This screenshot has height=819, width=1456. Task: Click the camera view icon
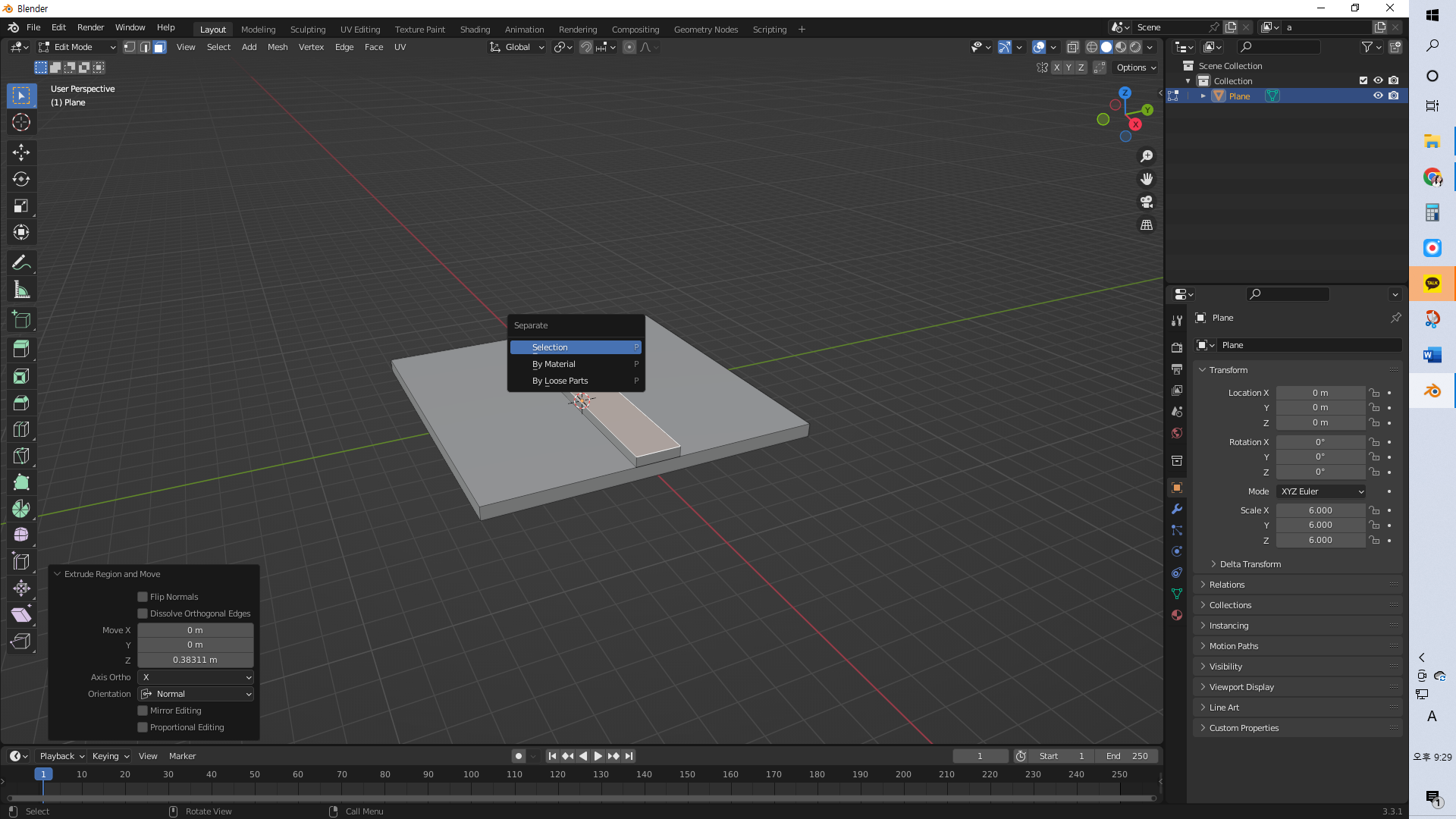[1147, 202]
